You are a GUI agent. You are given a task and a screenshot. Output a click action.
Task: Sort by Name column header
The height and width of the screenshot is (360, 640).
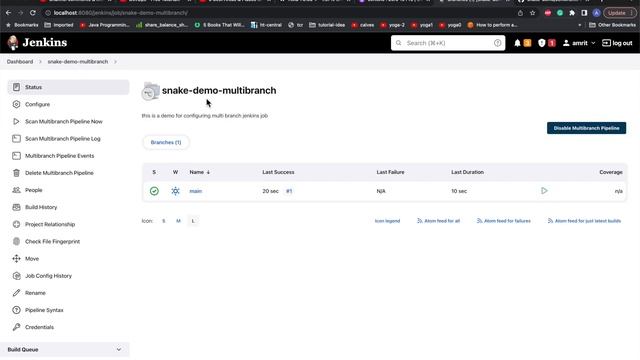click(199, 172)
